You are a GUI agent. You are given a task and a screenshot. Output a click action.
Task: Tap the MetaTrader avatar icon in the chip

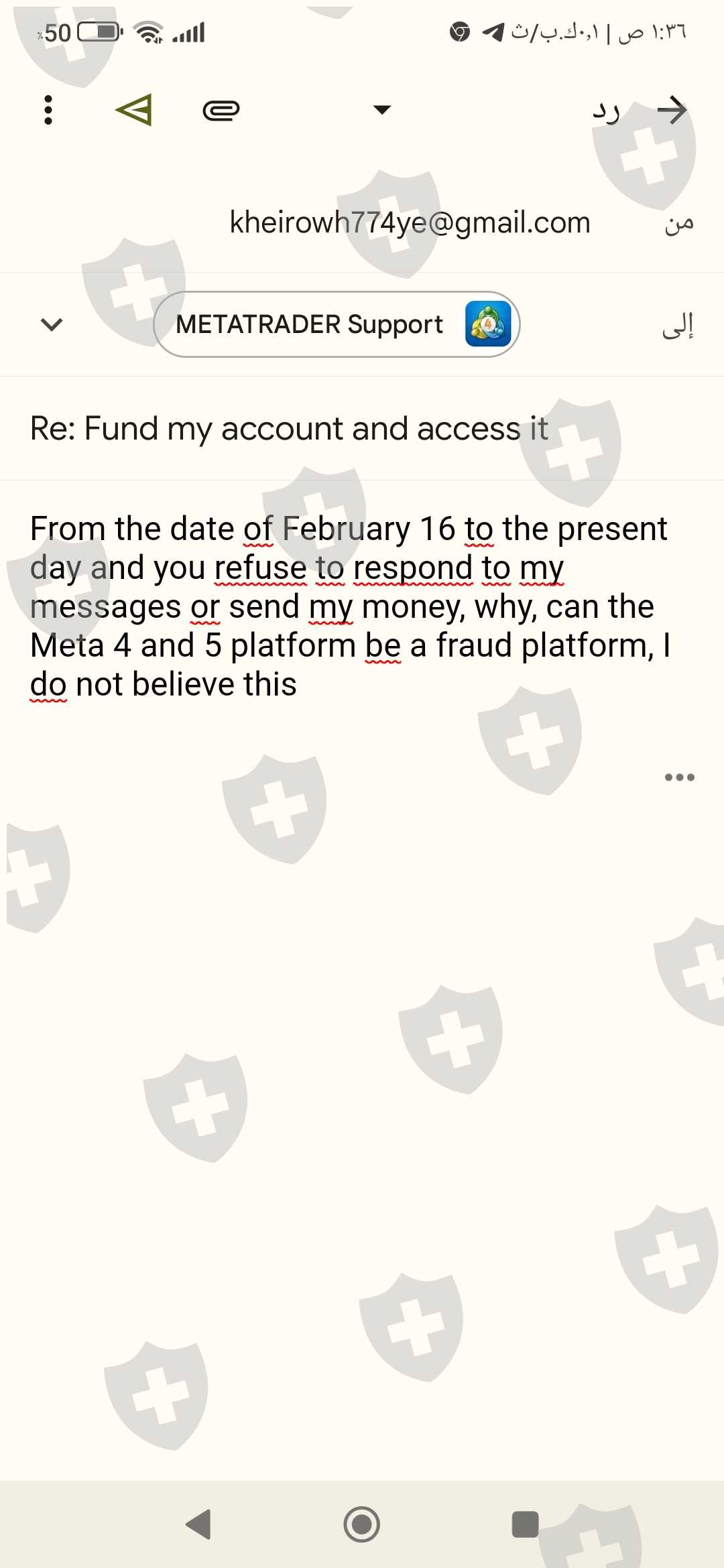(x=488, y=324)
